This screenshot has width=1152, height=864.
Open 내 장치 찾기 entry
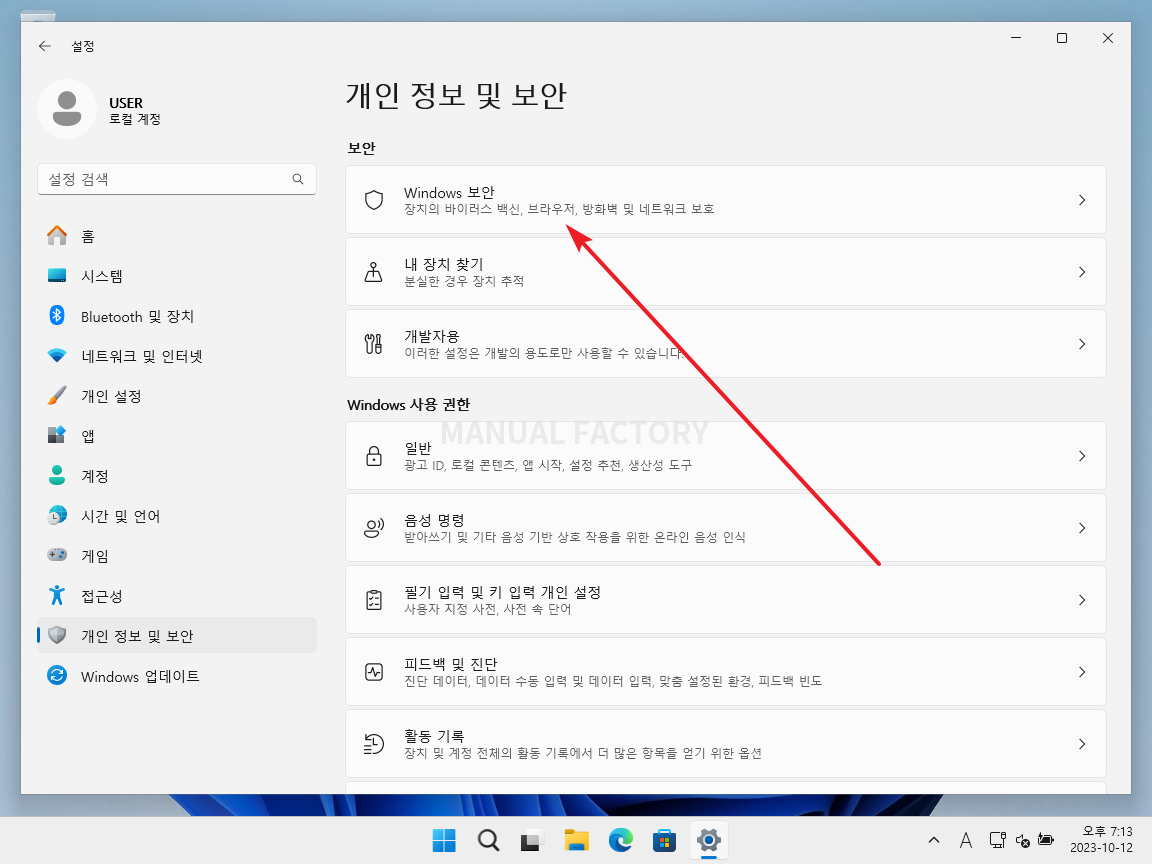pyautogui.click(x=726, y=272)
